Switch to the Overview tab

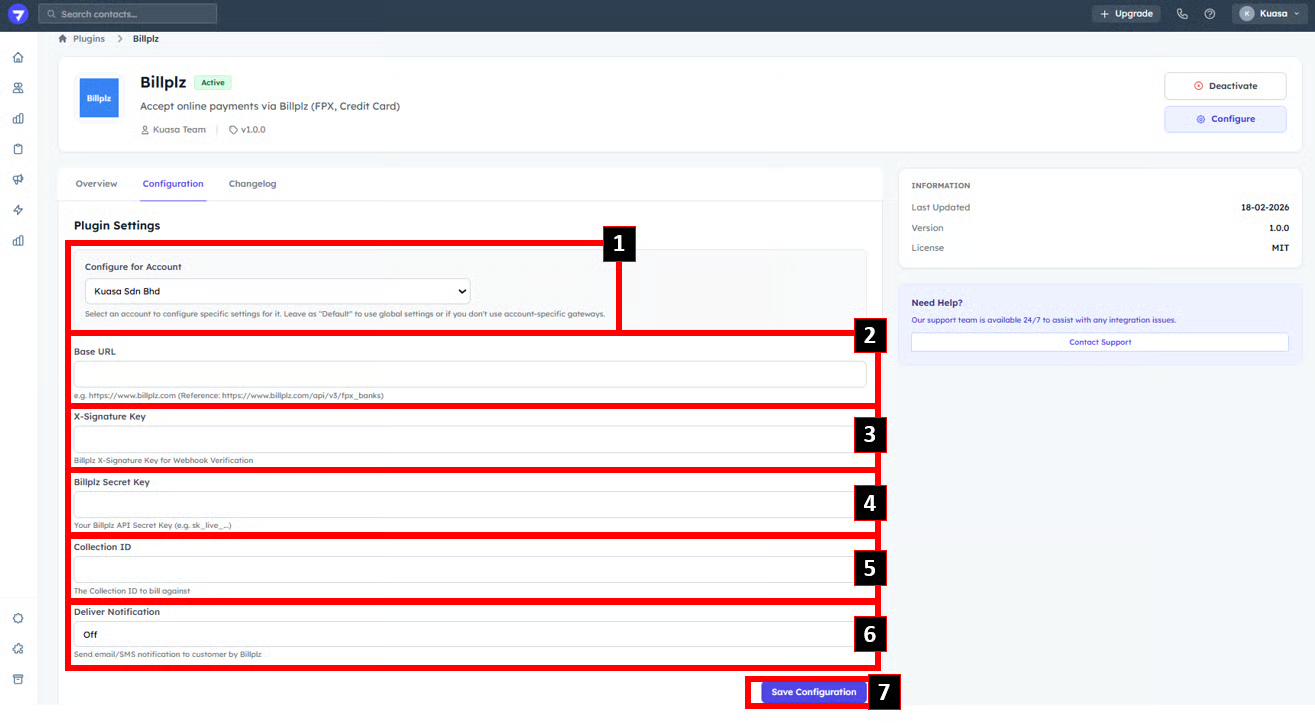[96, 184]
